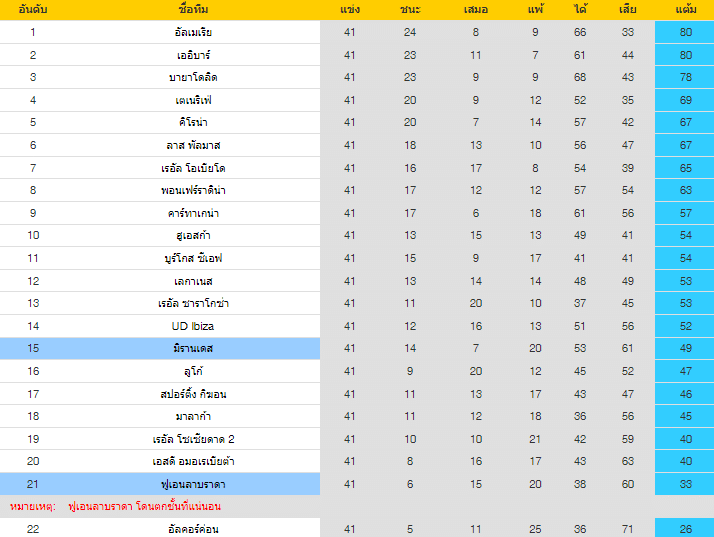Select the อันดับ rank column header

click(33, 10)
